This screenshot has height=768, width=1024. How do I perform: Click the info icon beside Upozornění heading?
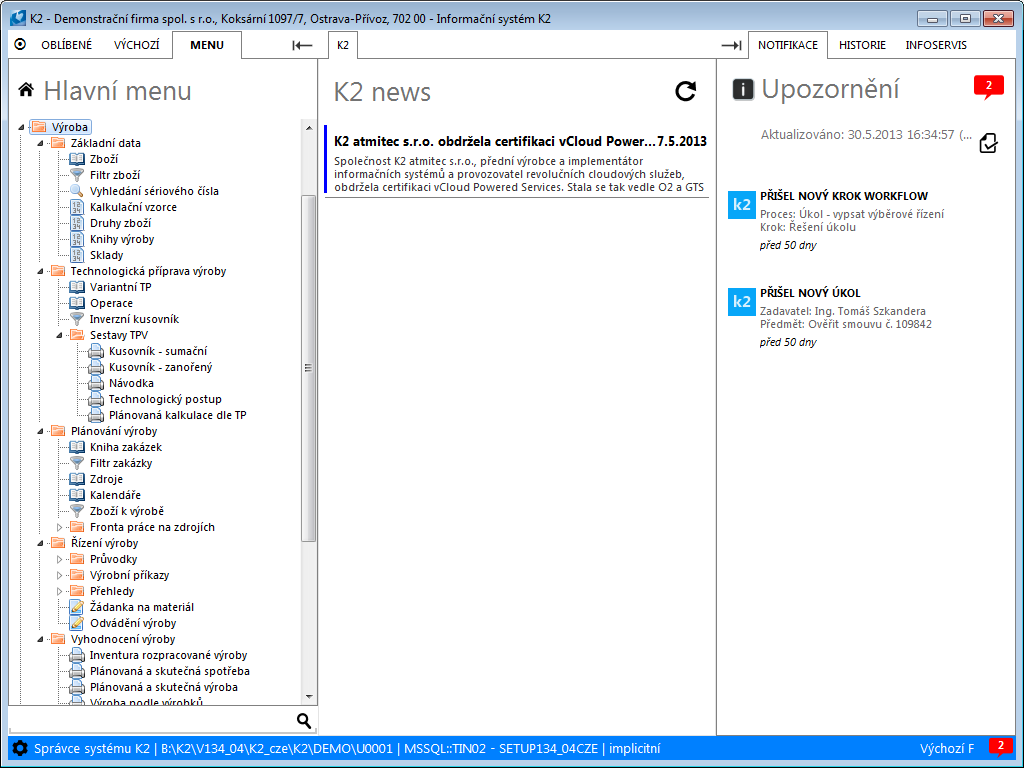tap(743, 89)
